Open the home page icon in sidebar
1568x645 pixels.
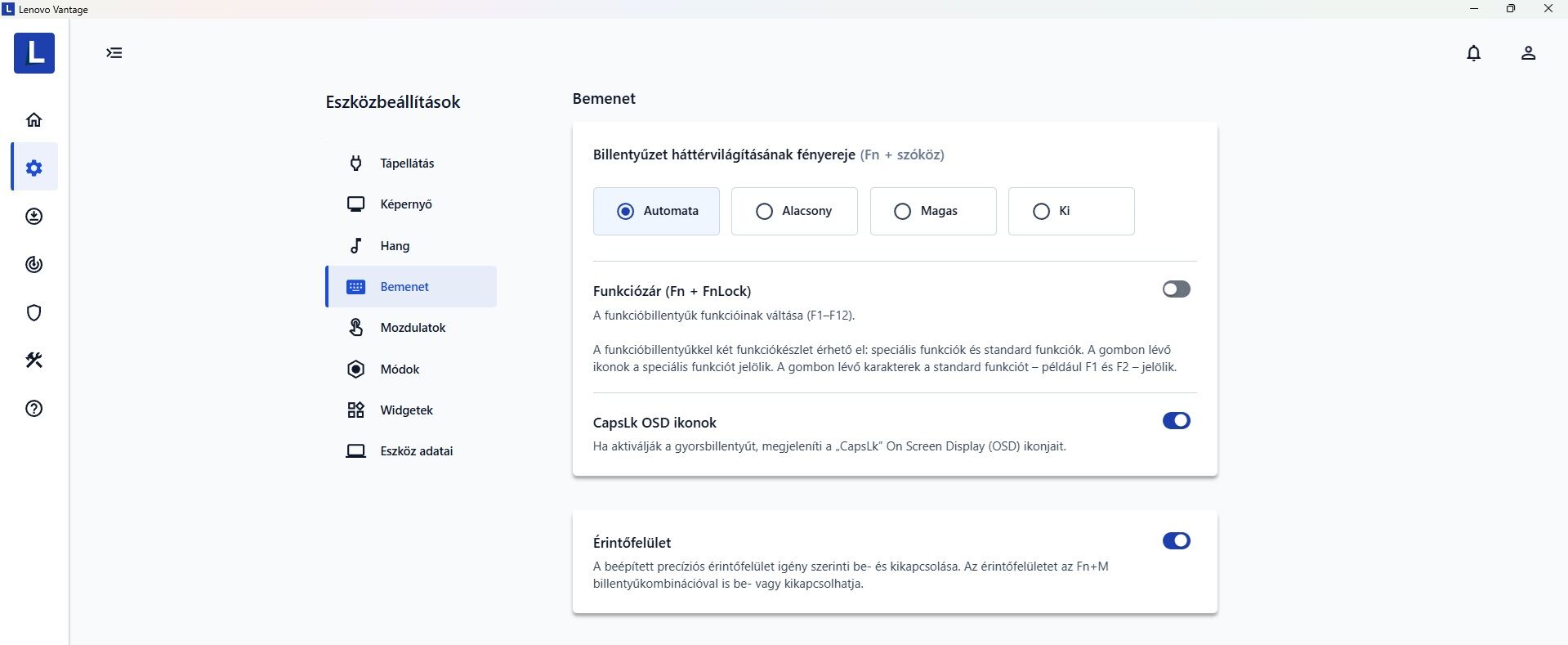(34, 120)
